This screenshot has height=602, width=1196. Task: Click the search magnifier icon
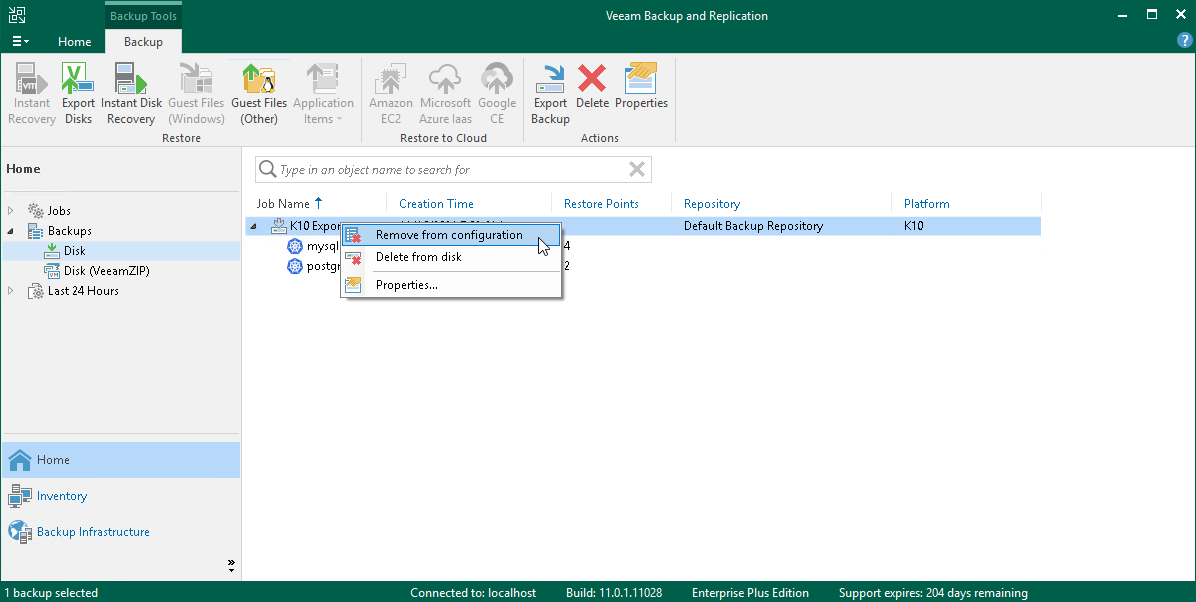[267, 169]
